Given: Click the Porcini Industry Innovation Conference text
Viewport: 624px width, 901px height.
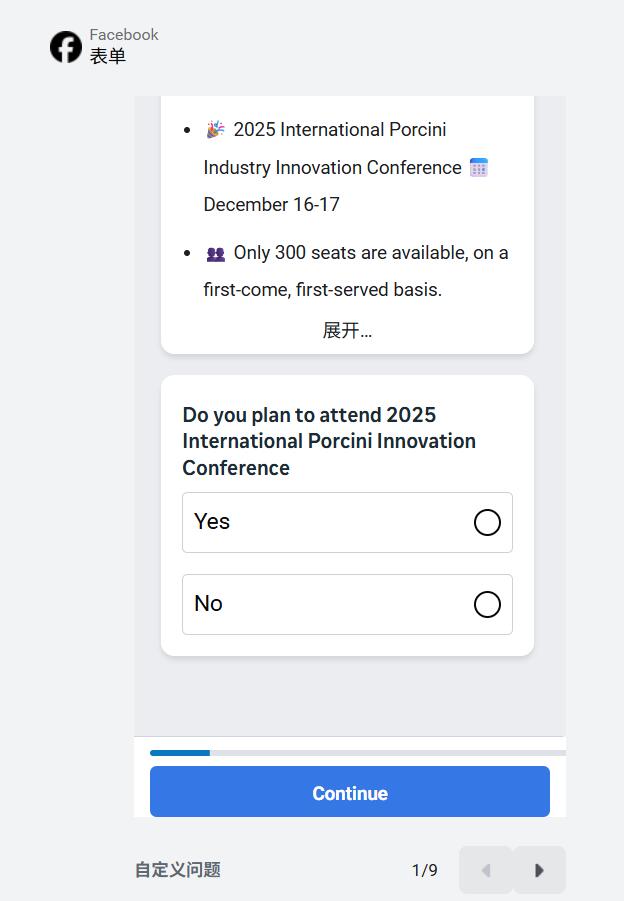Looking at the screenshot, I should [x=332, y=168].
